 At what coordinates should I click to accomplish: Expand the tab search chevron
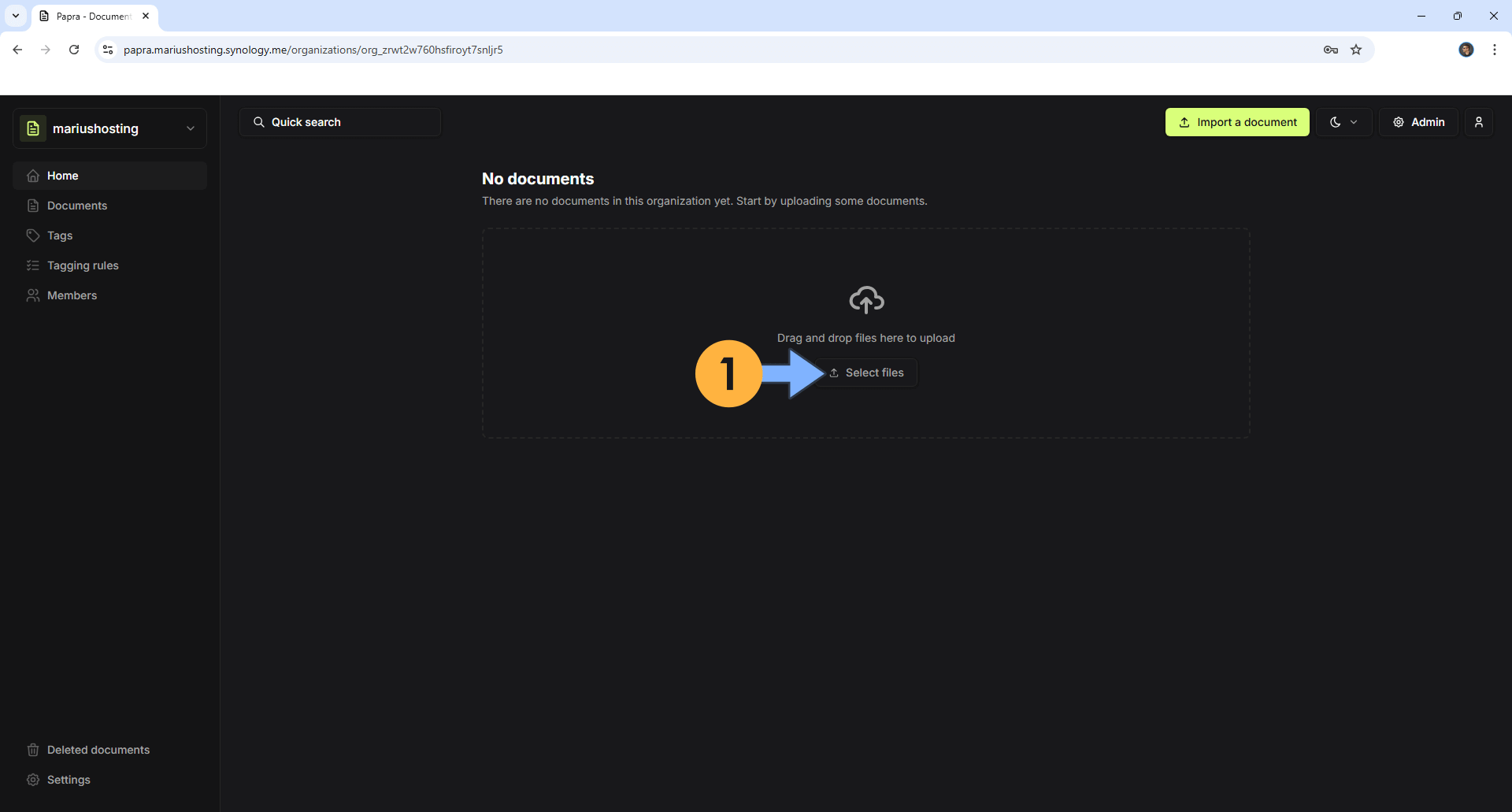coord(16,16)
